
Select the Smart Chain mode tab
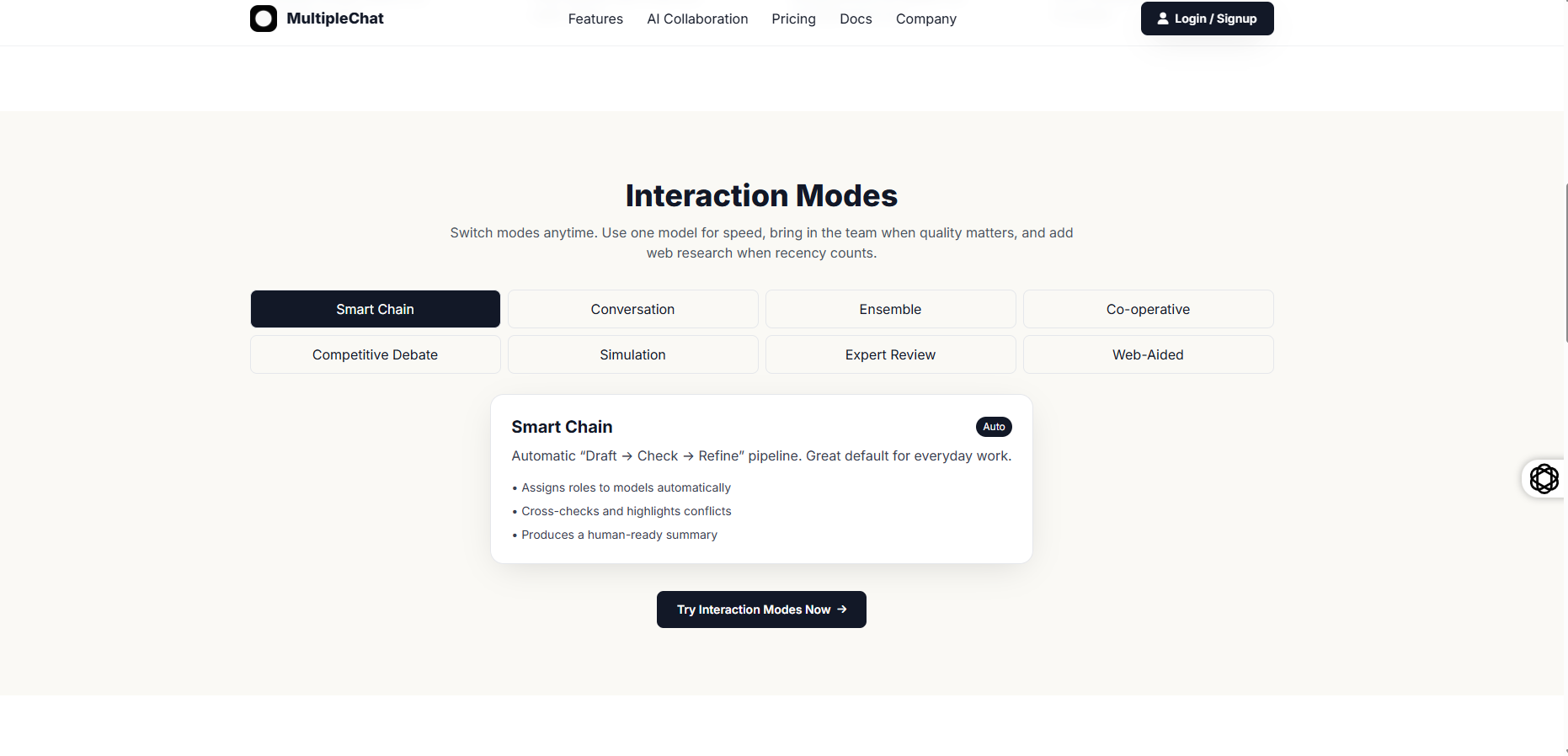click(x=375, y=309)
